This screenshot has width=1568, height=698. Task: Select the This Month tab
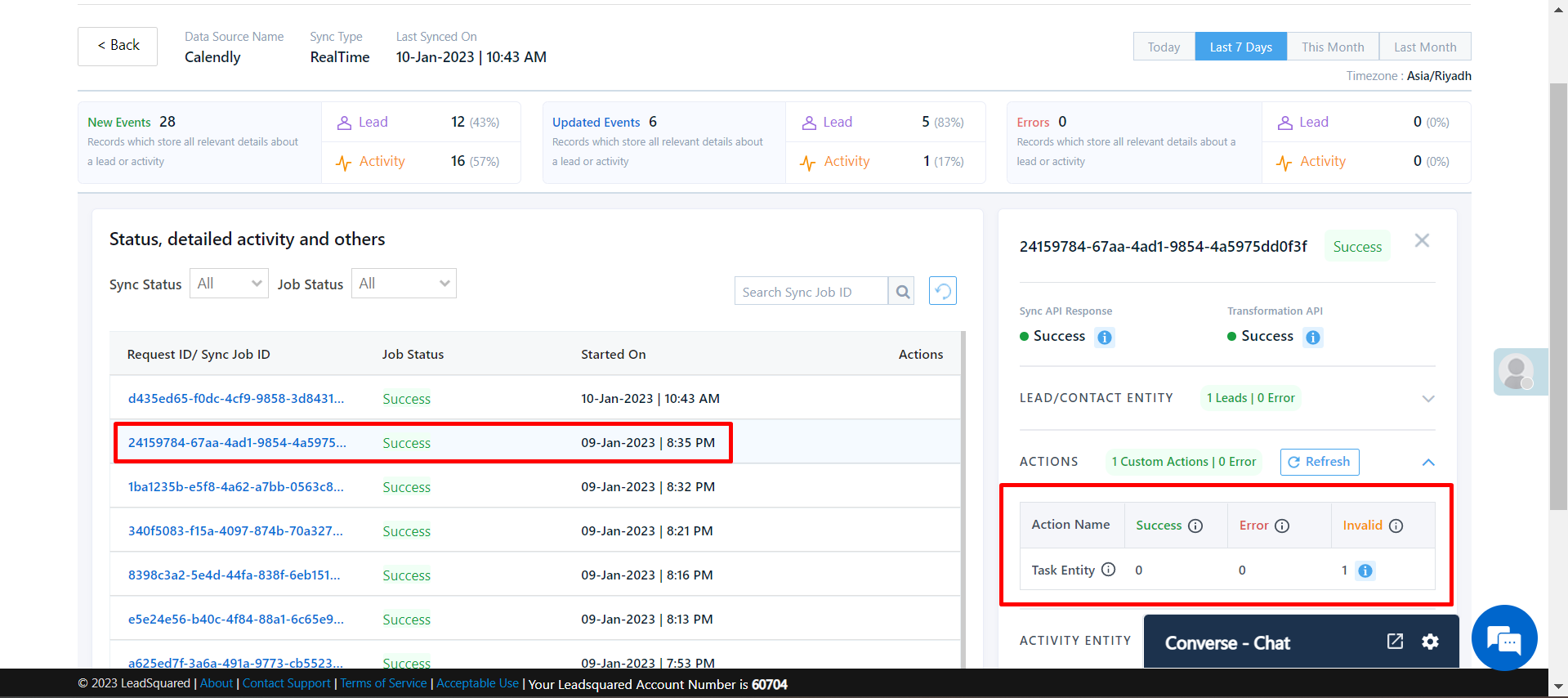pos(1333,47)
